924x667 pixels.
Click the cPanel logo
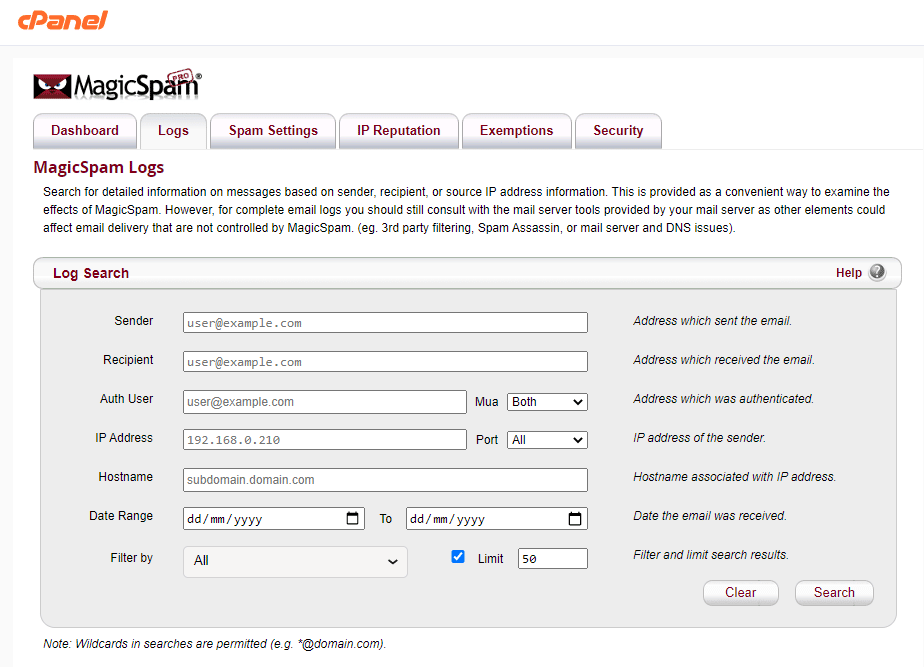pyautogui.click(x=63, y=21)
